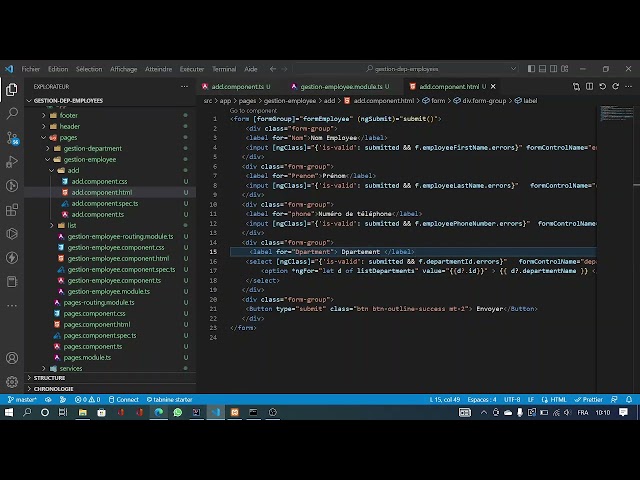Click div.form-group in breadcrumb
This screenshot has width=640, height=480.
[484, 101]
